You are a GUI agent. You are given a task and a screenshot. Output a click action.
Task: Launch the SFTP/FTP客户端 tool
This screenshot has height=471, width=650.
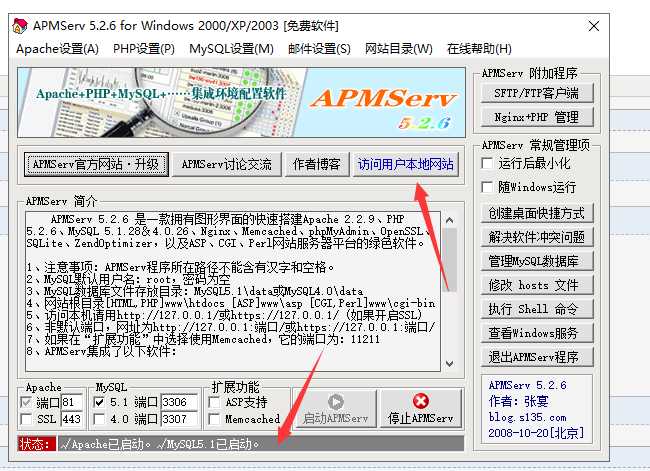537,93
